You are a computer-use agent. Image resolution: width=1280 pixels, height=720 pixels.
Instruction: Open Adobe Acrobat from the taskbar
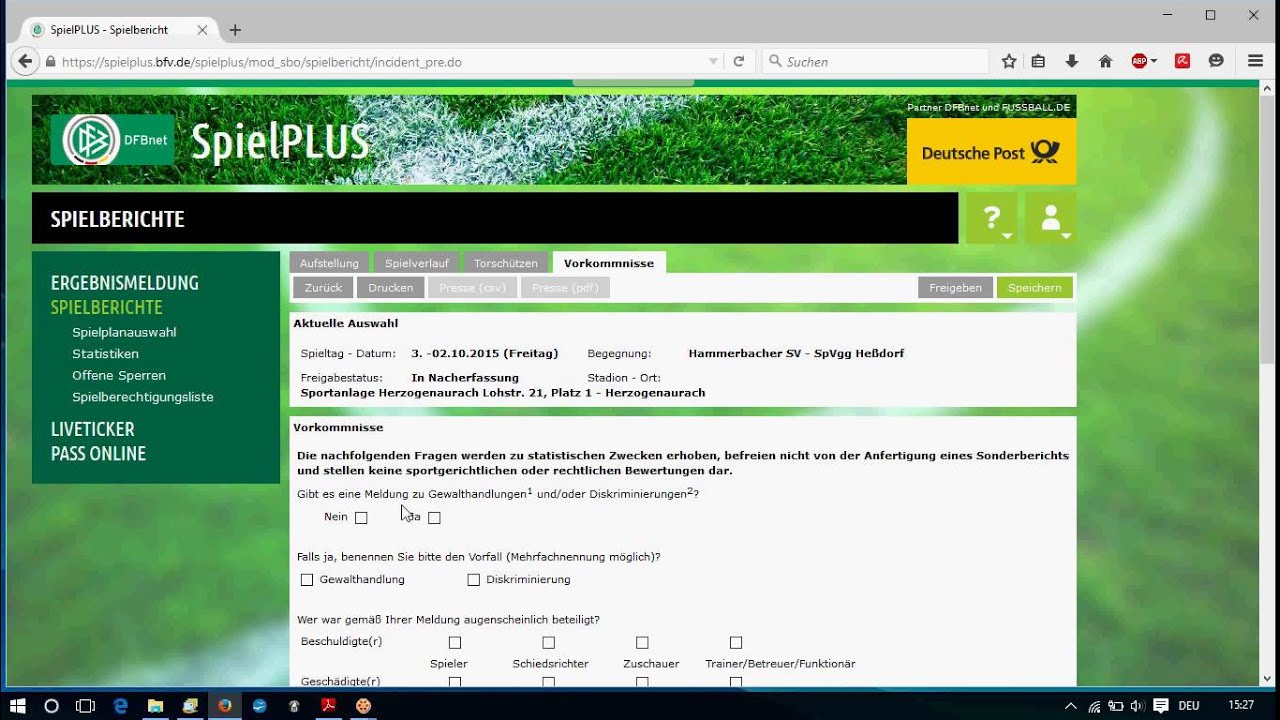328,705
